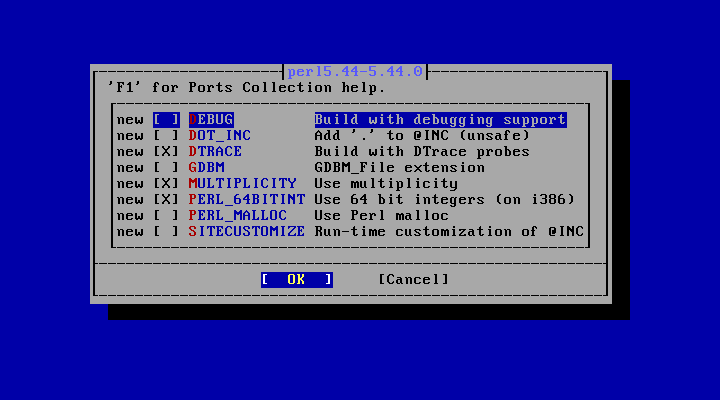
Task: Click 'Run-time customization of @INC' description
Action: (x=449, y=232)
